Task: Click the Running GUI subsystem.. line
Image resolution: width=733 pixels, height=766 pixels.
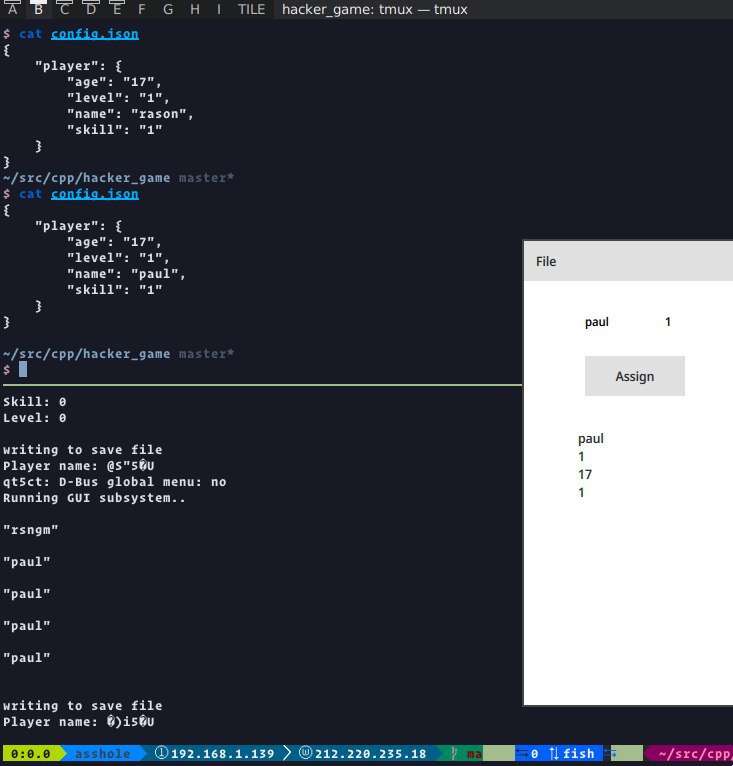Action: click(x=94, y=498)
